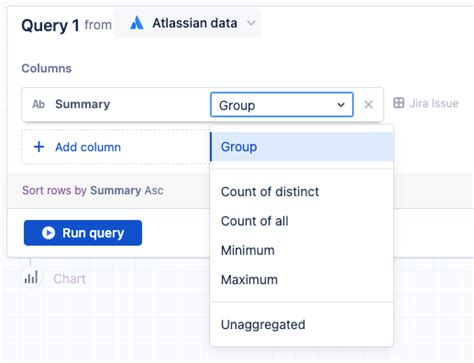Select Maximum aggregation option

[x=302, y=280]
